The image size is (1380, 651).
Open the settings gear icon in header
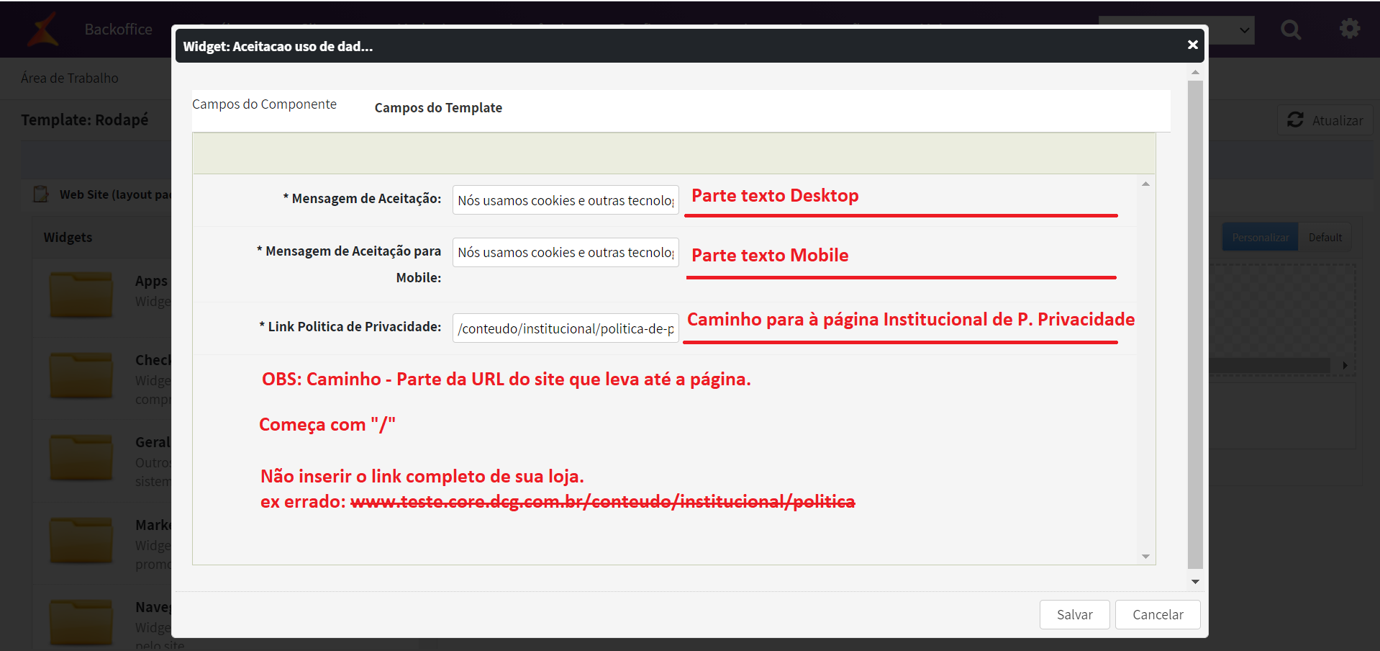click(x=1349, y=28)
